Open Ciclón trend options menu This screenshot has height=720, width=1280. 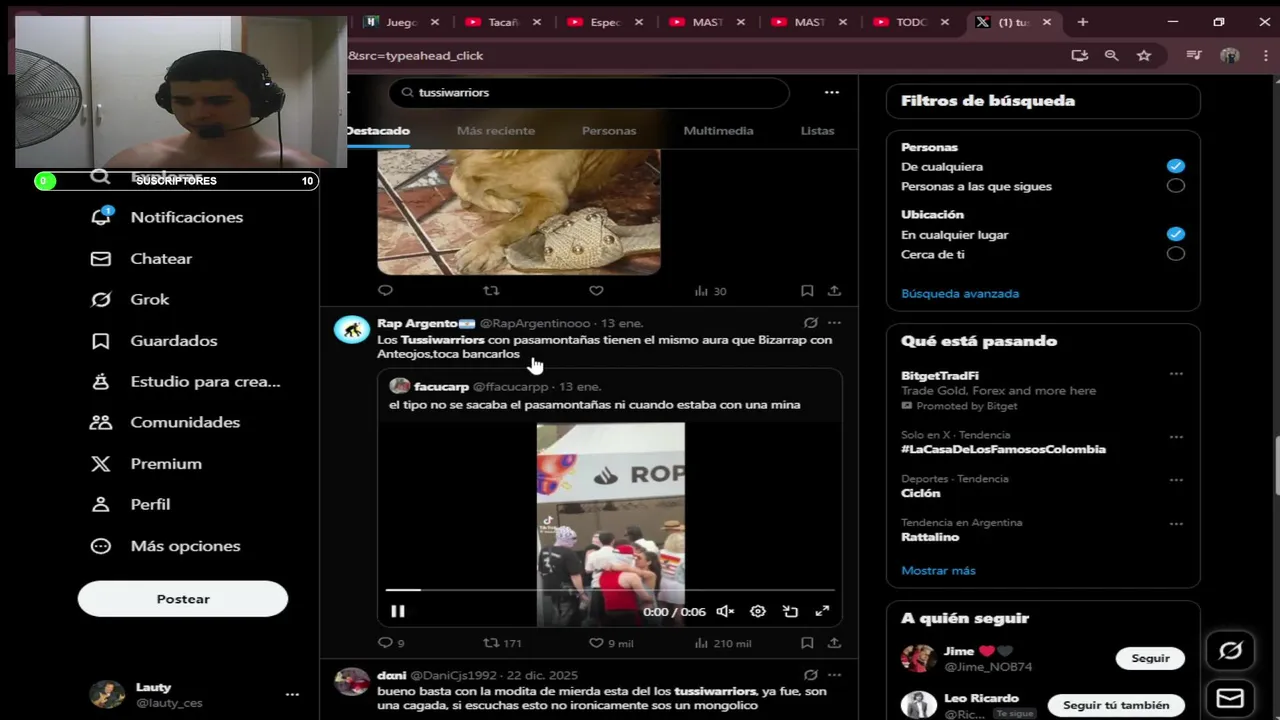pyautogui.click(x=1176, y=481)
